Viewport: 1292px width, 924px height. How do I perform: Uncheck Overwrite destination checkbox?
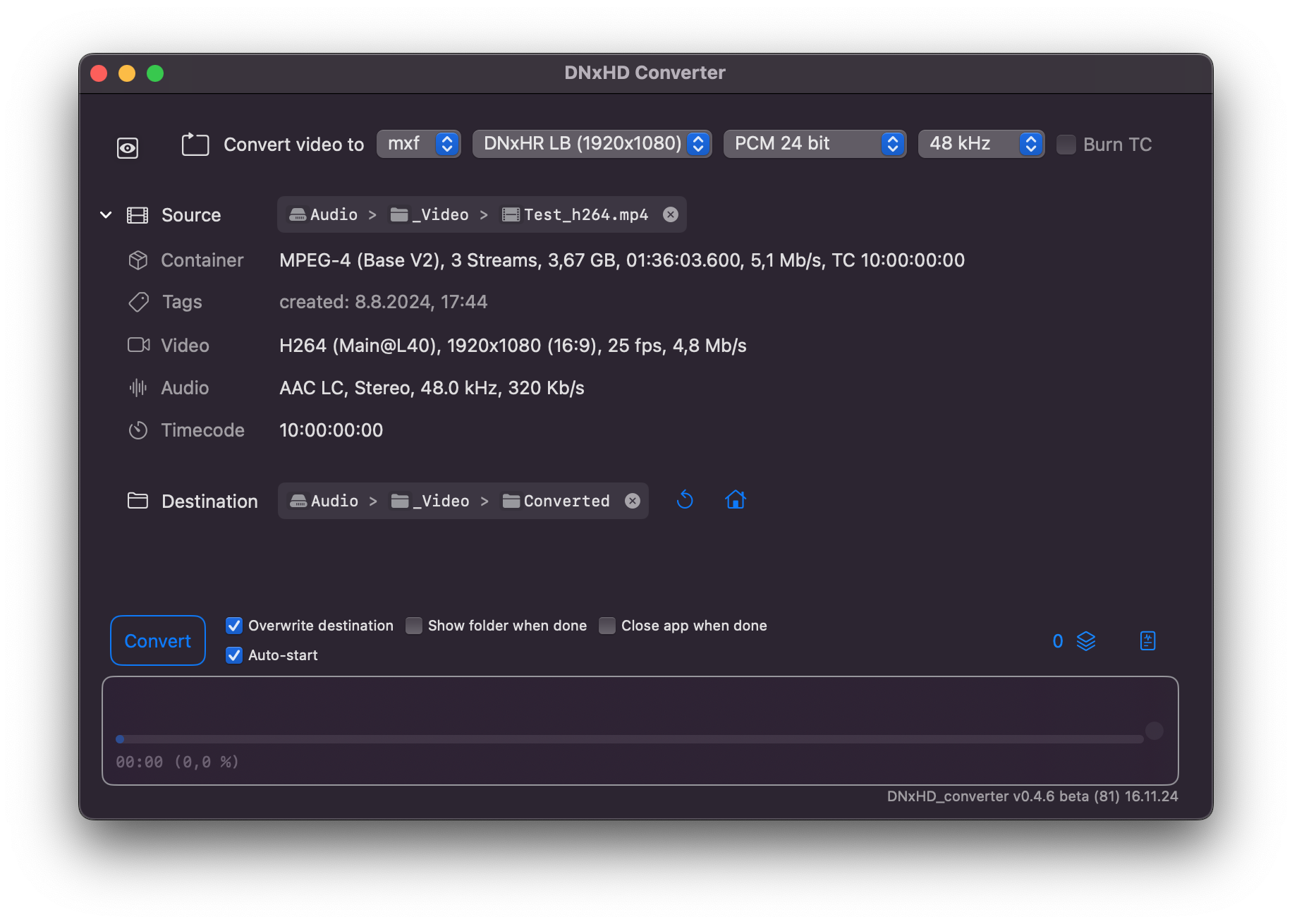click(x=234, y=626)
